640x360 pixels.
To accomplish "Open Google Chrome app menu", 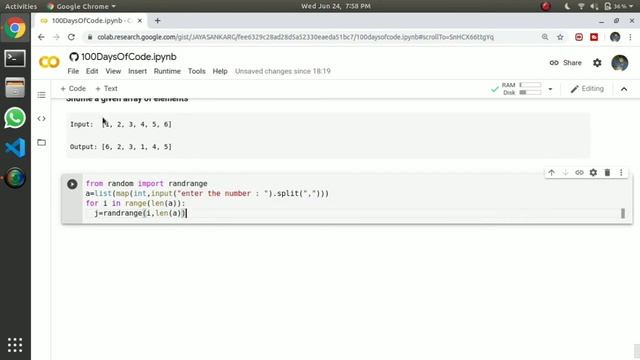I will tap(81, 6).
